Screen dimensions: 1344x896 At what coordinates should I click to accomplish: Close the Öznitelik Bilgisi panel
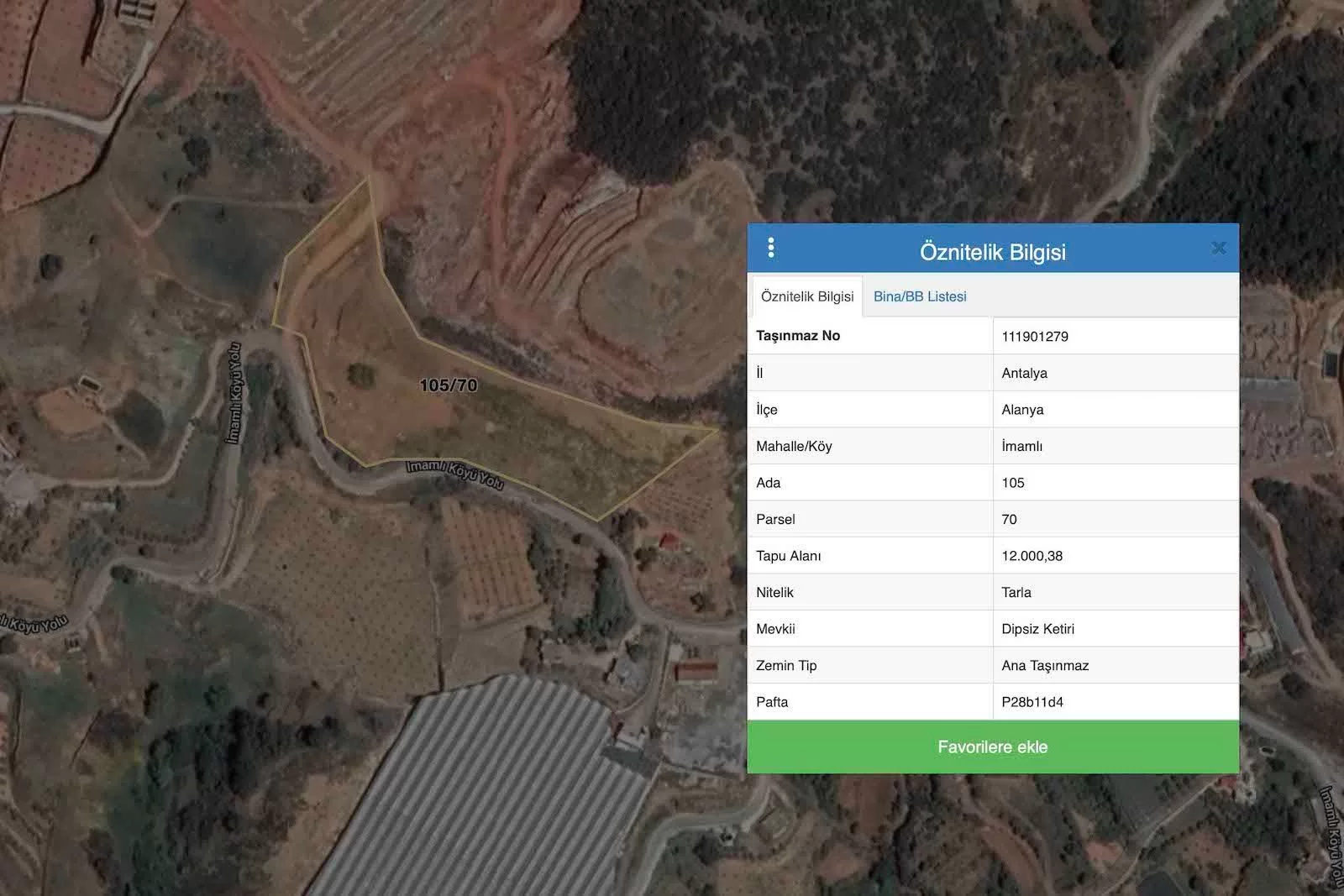tap(1219, 248)
